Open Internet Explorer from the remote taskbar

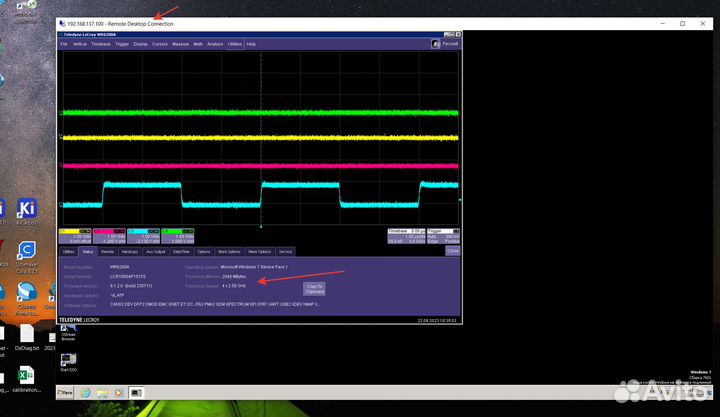(x=85, y=393)
